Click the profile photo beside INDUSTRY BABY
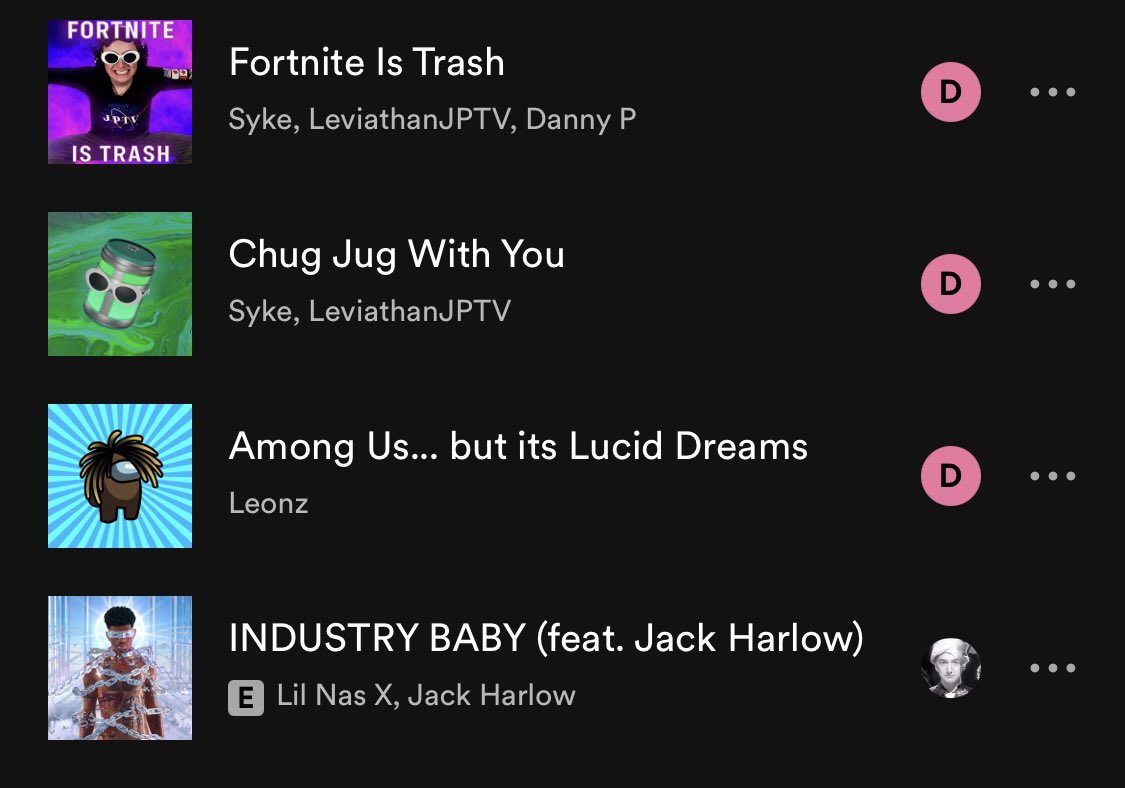1125x788 pixels. coord(950,668)
